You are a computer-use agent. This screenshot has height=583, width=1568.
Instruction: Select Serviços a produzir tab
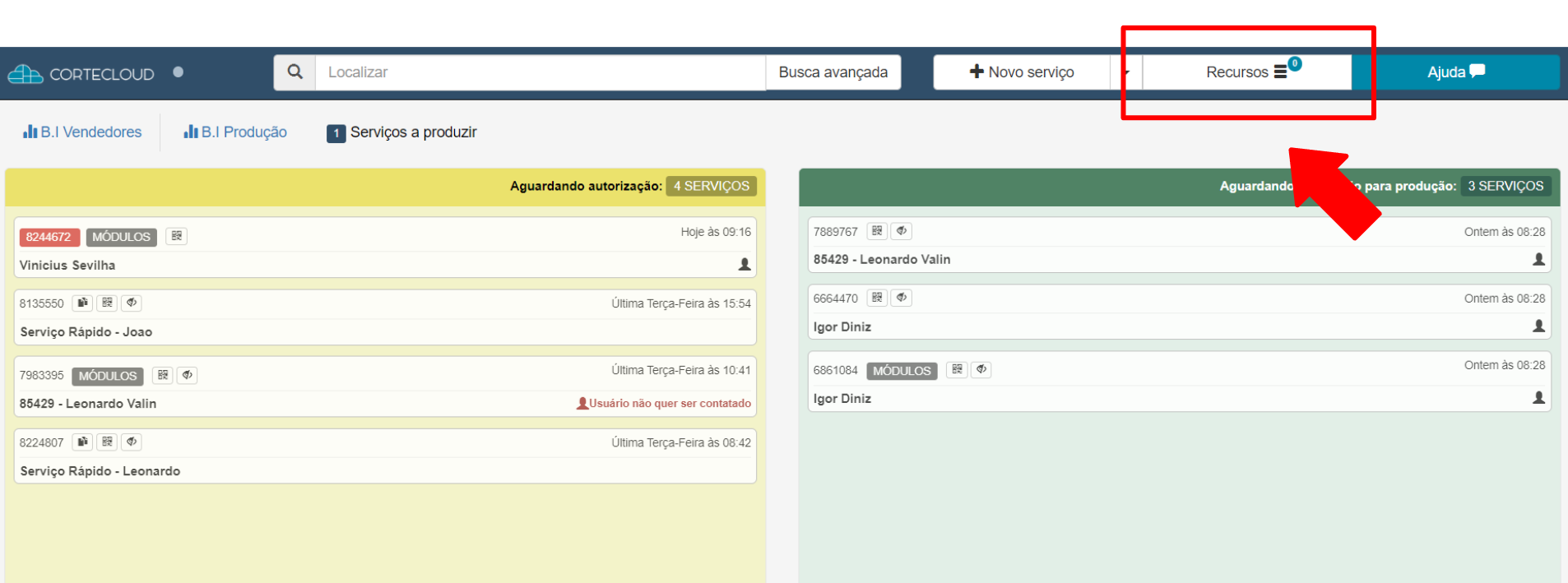click(x=401, y=132)
